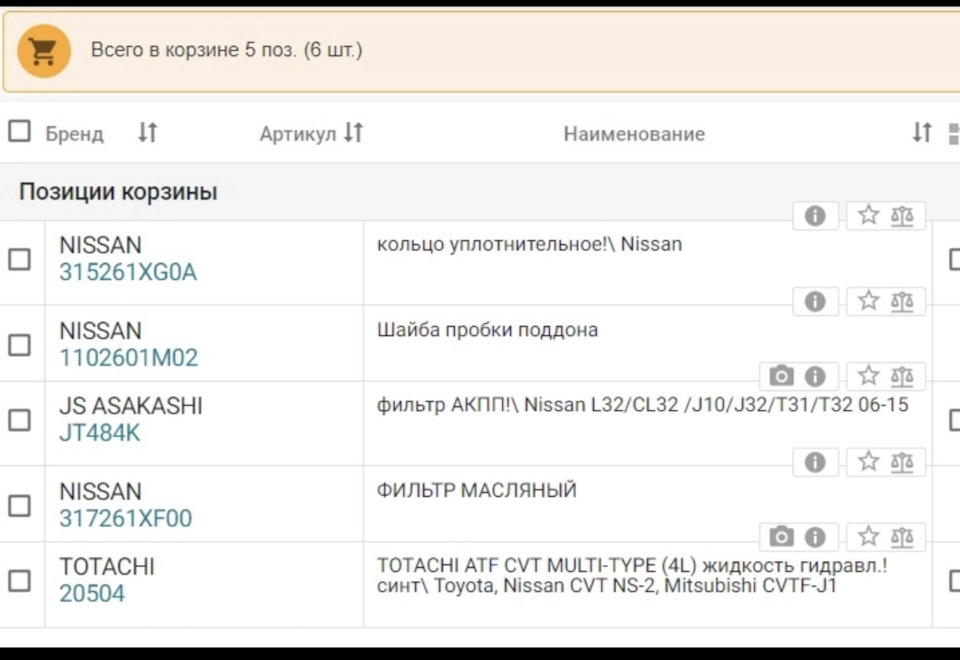Viewport: 960px width, 660px height.
Task: Open article link JT484K
Action: (100, 433)
